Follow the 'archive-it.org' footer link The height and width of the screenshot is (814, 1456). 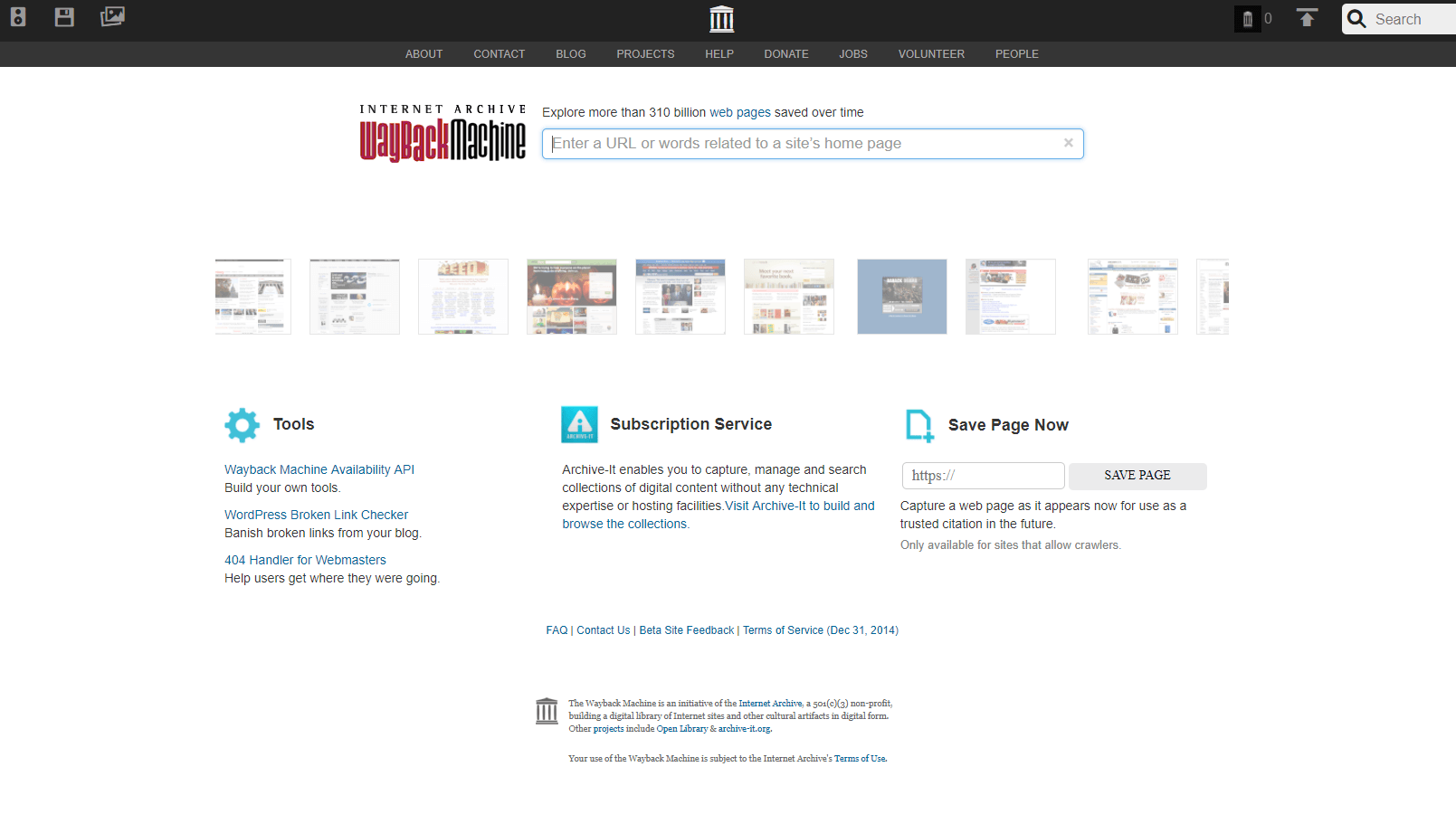745,729
